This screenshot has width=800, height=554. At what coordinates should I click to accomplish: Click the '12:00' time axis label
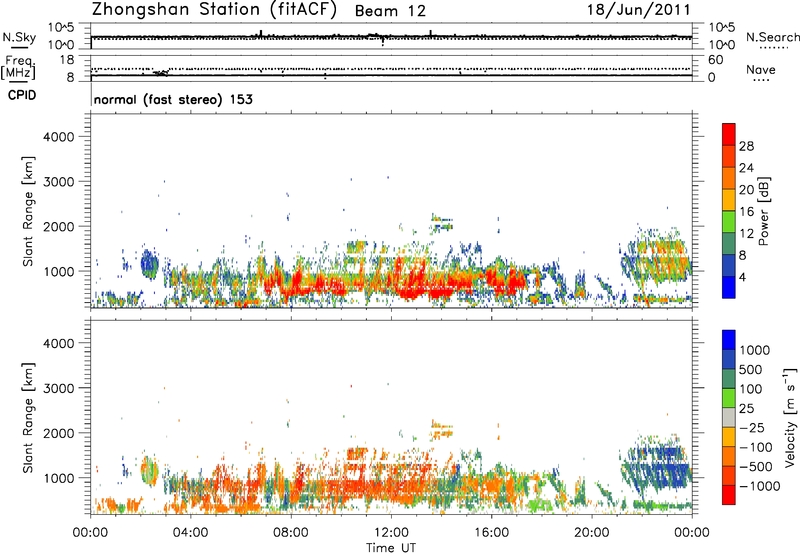point(391,533)
